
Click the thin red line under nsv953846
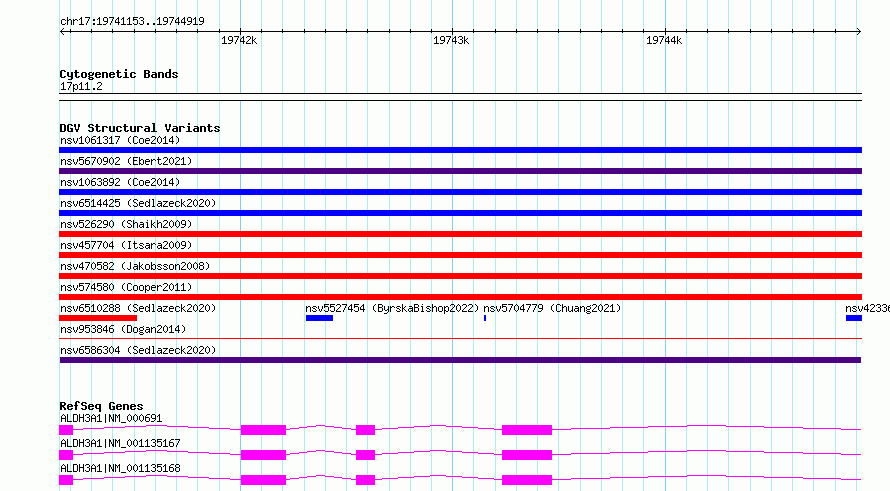460,339
